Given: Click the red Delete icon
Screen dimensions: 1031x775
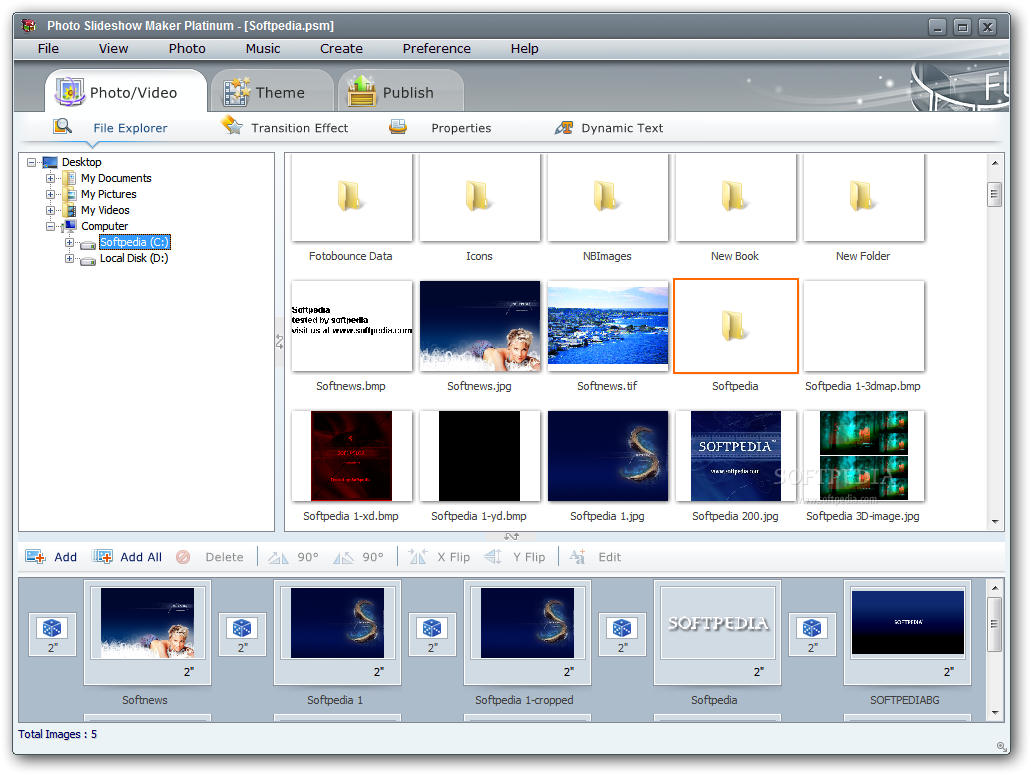Looking at the screenshot, I should [183, 557].
